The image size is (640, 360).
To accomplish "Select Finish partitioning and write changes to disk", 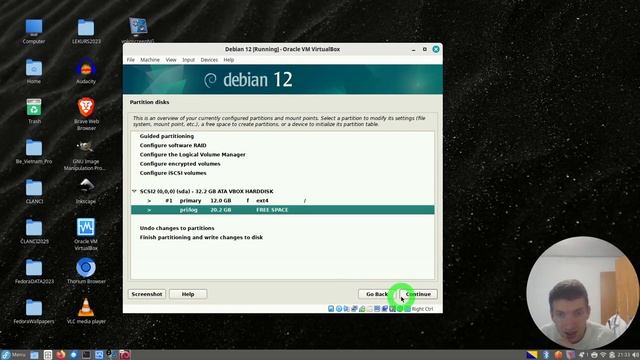I will coord(201,237).
